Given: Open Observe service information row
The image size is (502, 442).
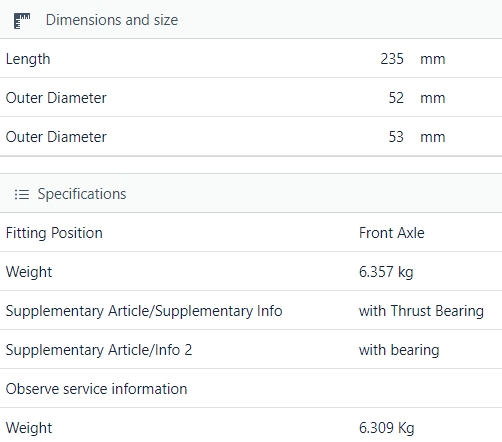Looking at the screenshot, I should [251, 388].
